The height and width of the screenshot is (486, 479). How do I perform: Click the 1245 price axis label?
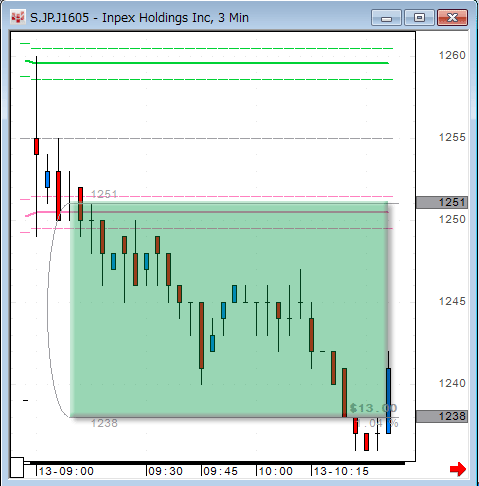click(452, 301)
